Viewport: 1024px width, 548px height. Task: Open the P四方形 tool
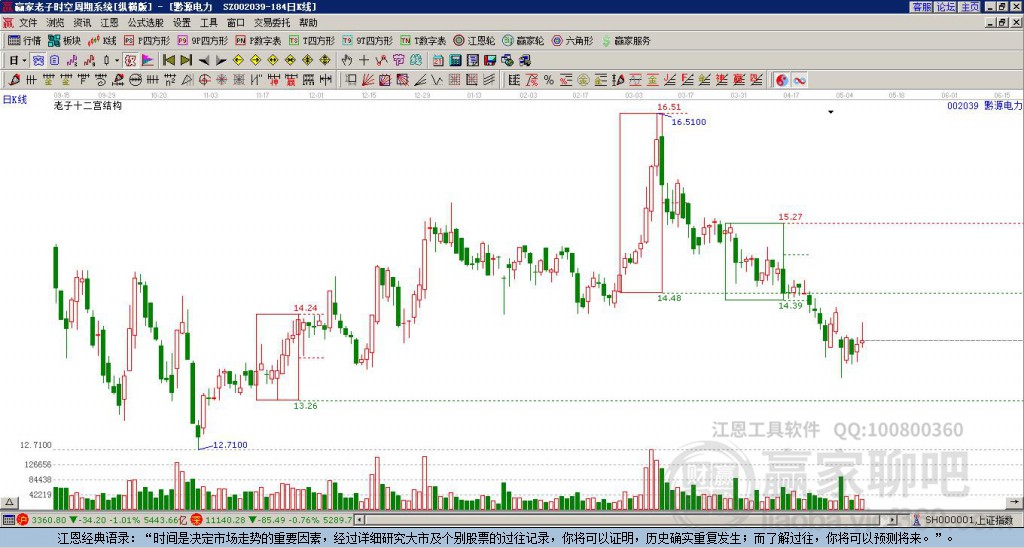click(147, 40)
